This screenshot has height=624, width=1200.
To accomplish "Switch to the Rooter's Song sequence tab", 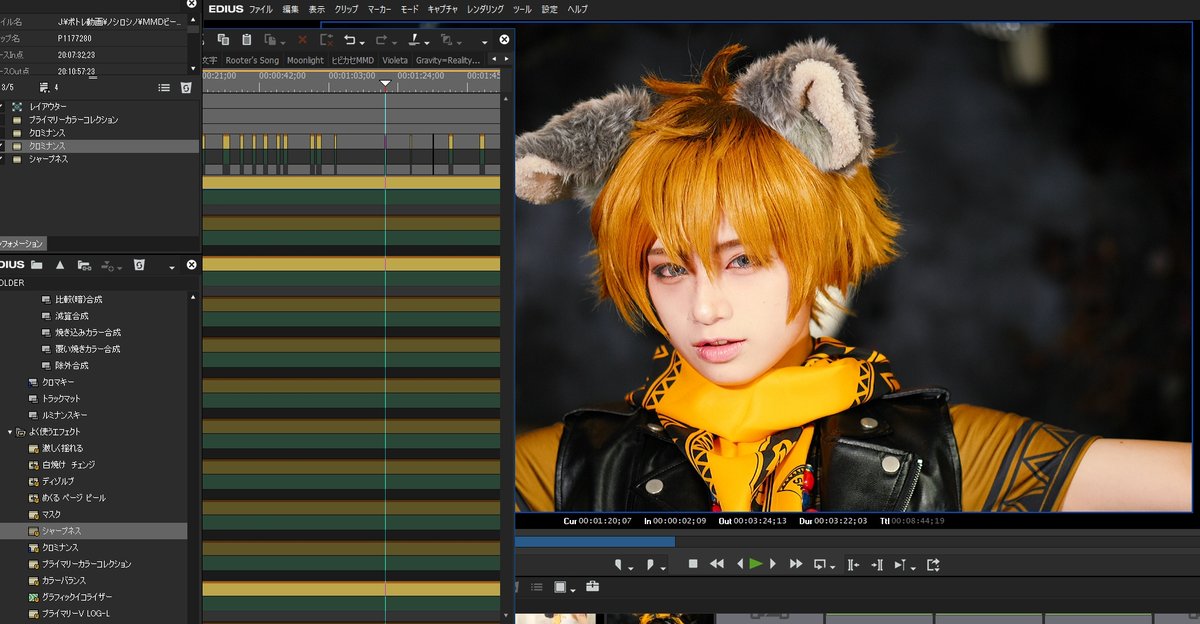I will click(252, 60).
